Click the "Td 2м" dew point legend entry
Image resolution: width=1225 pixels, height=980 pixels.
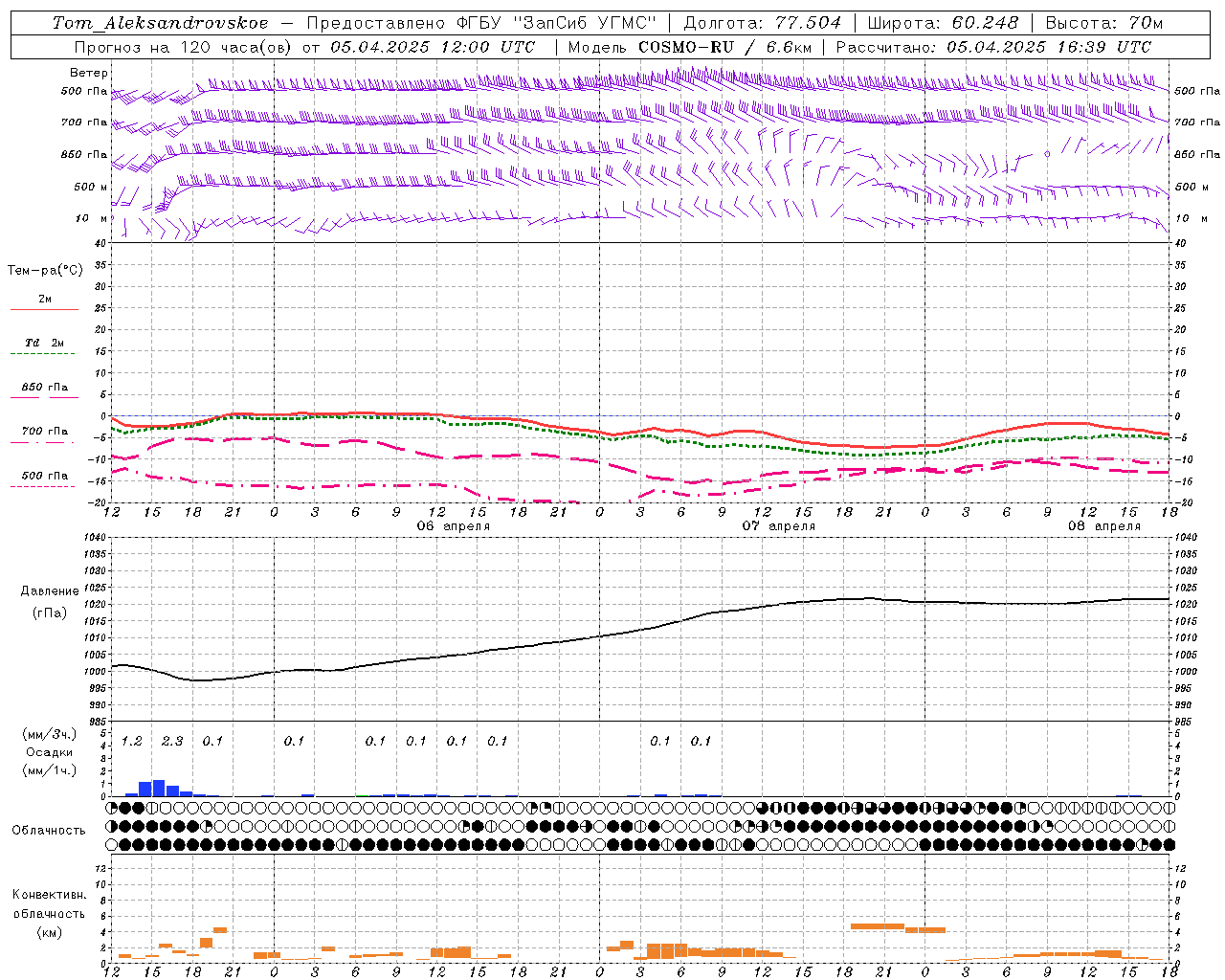tap(44, 343)
